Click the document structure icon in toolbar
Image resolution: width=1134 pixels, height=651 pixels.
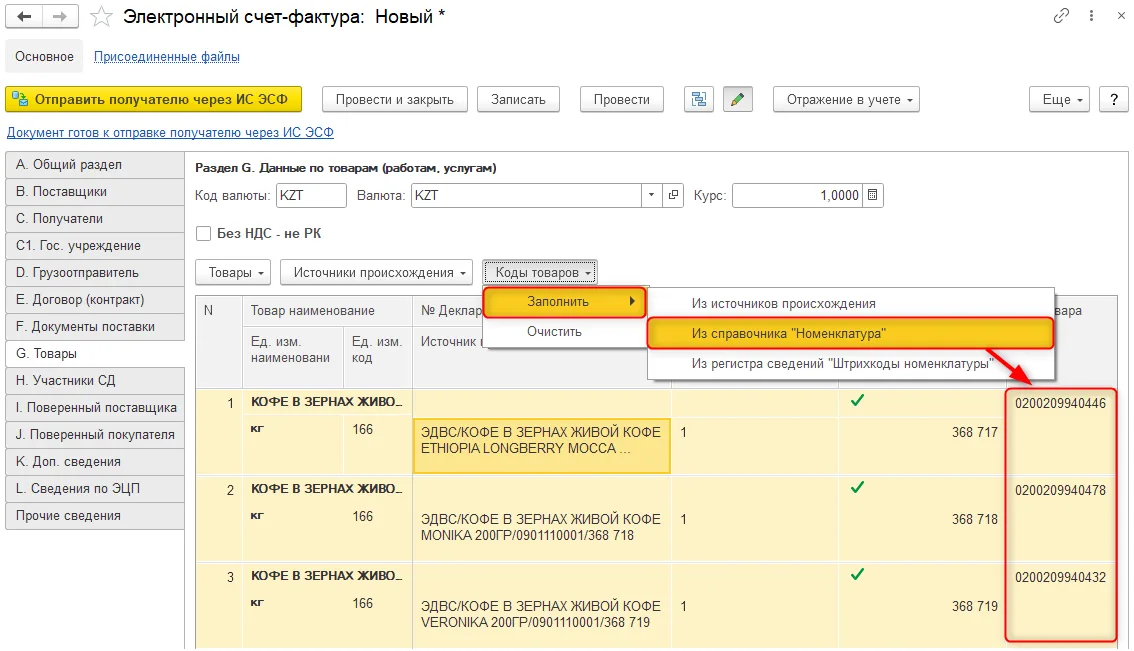pos(699,99)
